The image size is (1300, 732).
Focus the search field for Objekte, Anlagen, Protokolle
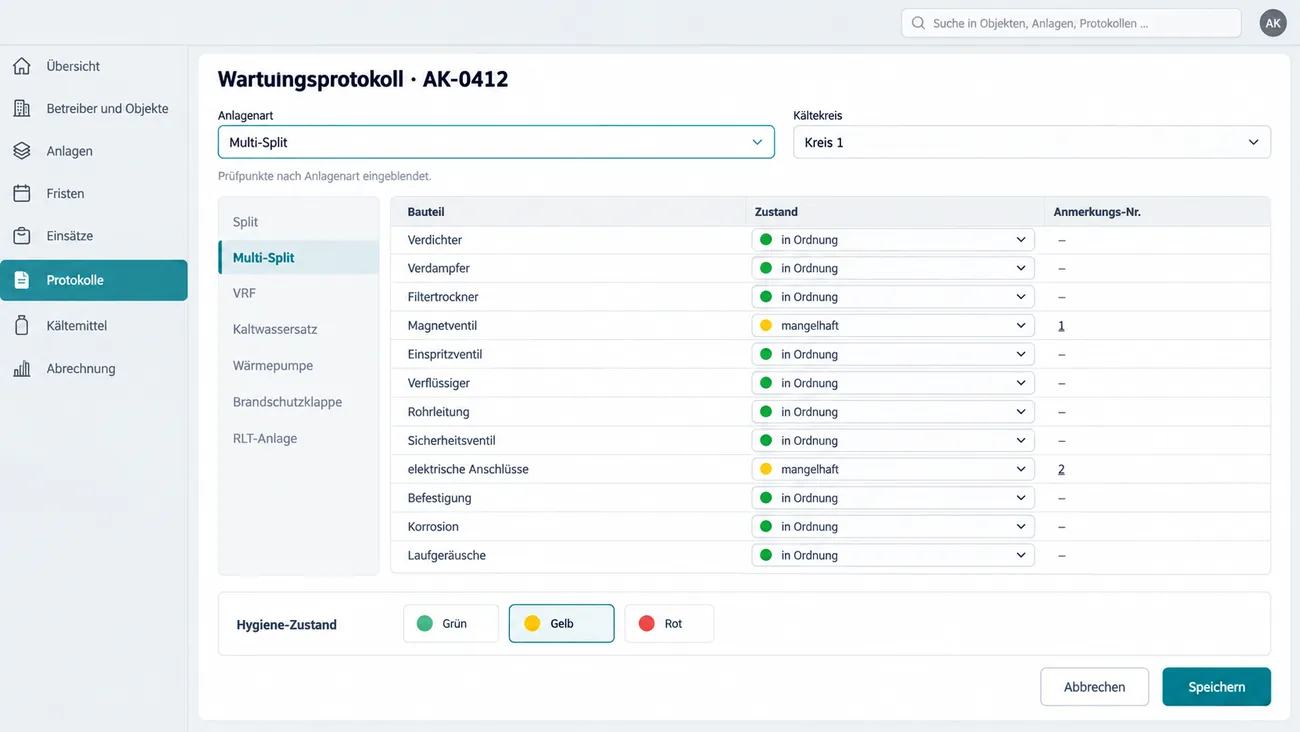[x=1071, y=23]
